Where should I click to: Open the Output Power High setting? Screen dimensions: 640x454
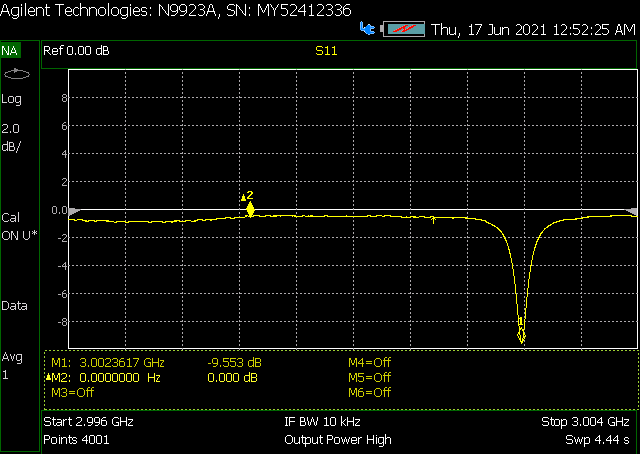tap(337, 439)
